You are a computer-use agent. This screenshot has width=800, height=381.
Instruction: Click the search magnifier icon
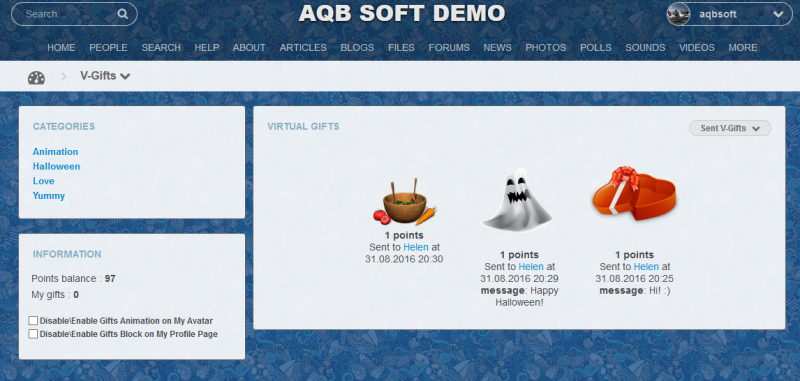click(x=122, y=14)
